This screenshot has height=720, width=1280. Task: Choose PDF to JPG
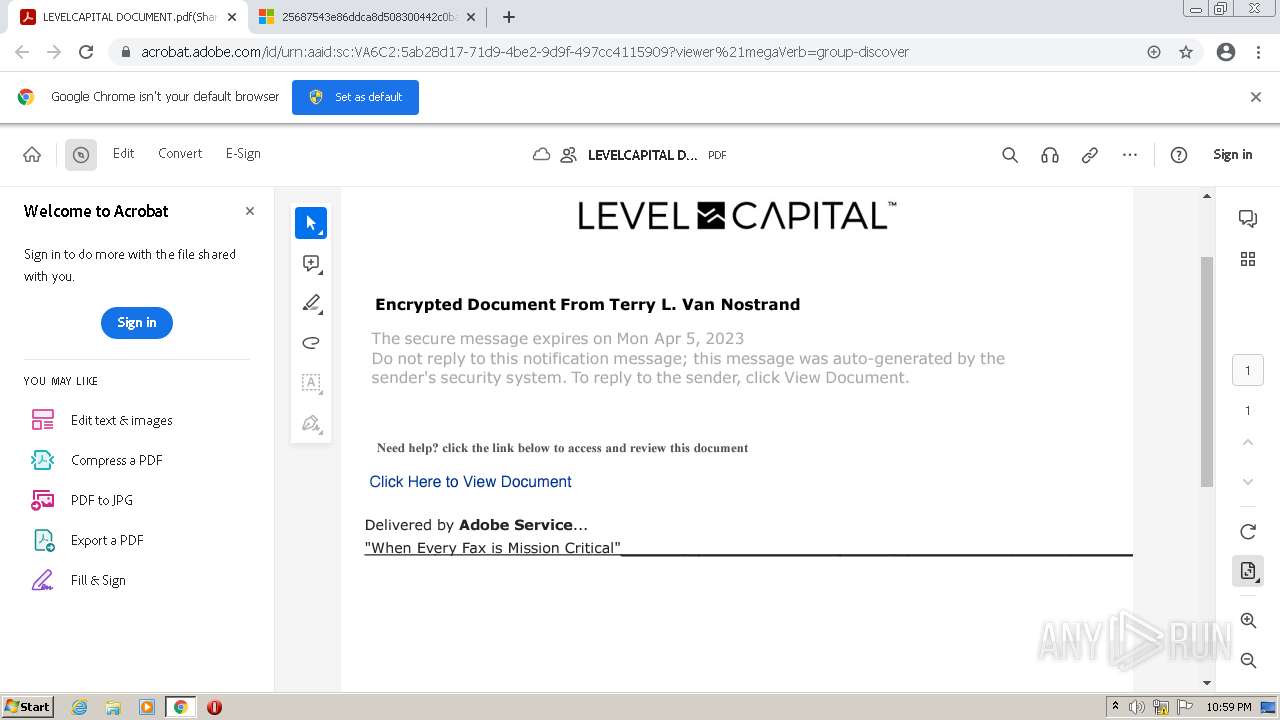tap(82, 500)
